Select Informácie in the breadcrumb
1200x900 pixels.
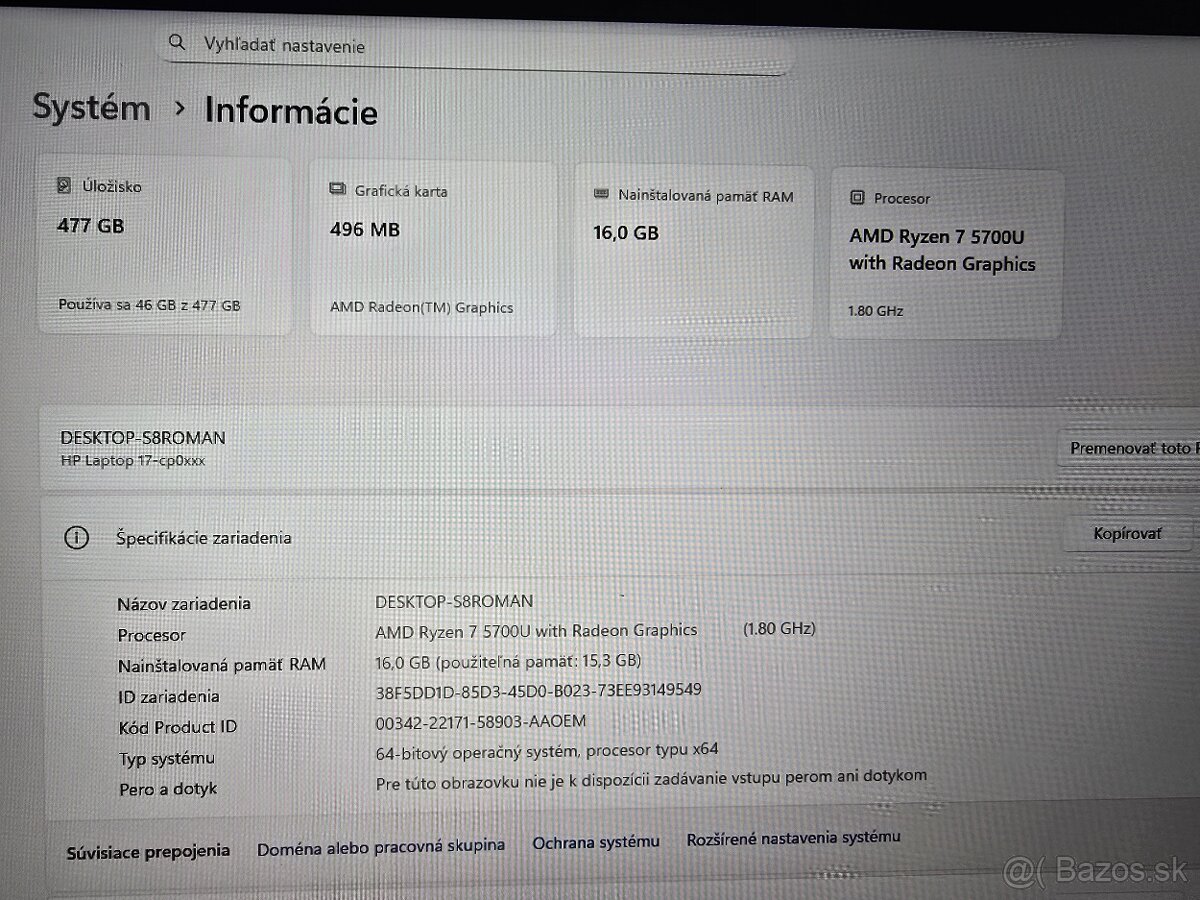click(x=290, y=111)
